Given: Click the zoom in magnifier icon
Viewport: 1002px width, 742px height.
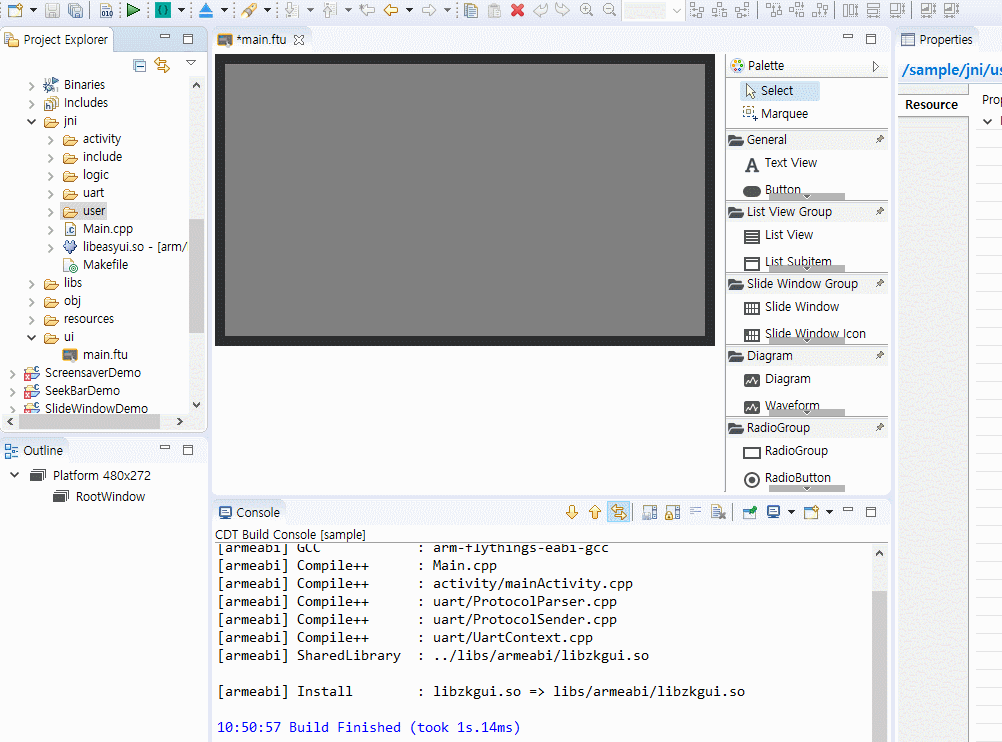Looking at the screenshot, I should click(586, 10).
